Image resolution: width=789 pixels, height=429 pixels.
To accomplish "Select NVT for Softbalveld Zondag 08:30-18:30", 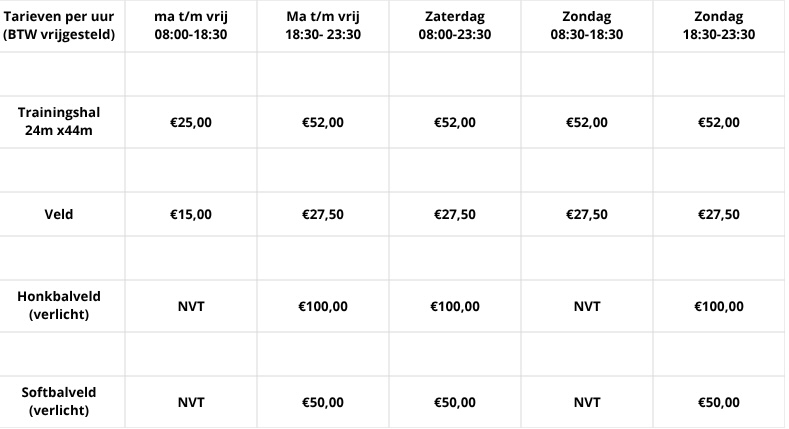I will pos(587,402).
